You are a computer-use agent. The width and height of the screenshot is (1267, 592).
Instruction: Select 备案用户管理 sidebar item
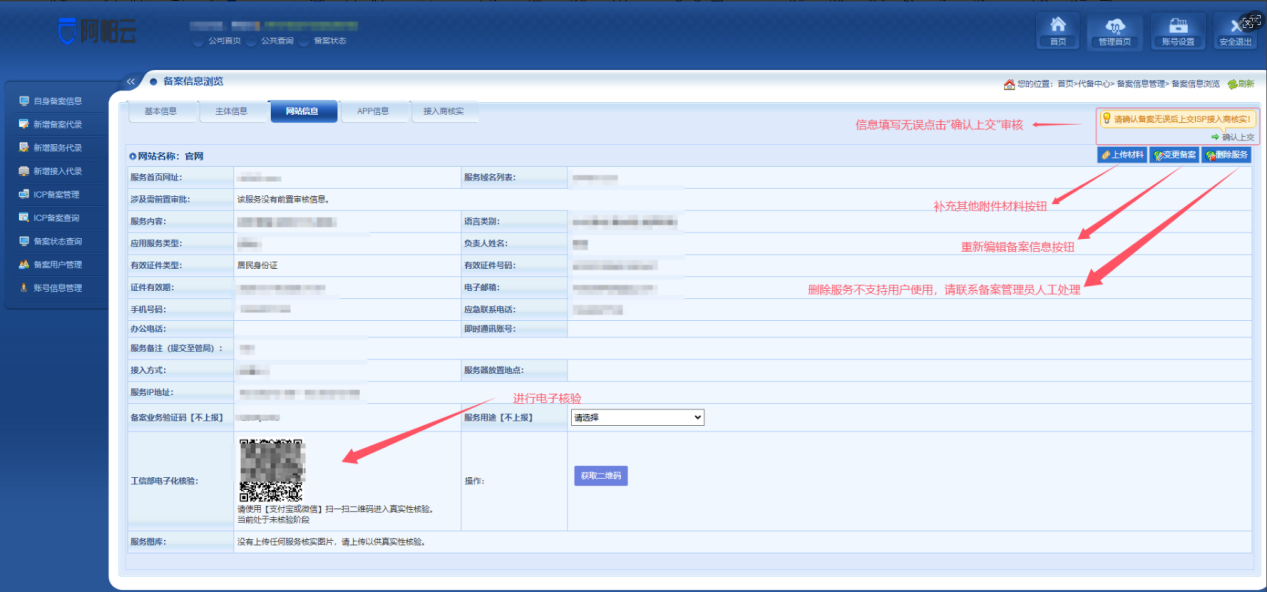pos(57,265)
